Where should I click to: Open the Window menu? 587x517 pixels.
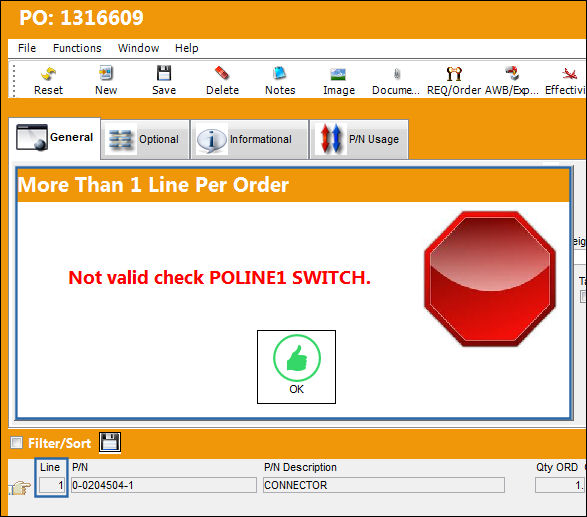pos(139,48)
